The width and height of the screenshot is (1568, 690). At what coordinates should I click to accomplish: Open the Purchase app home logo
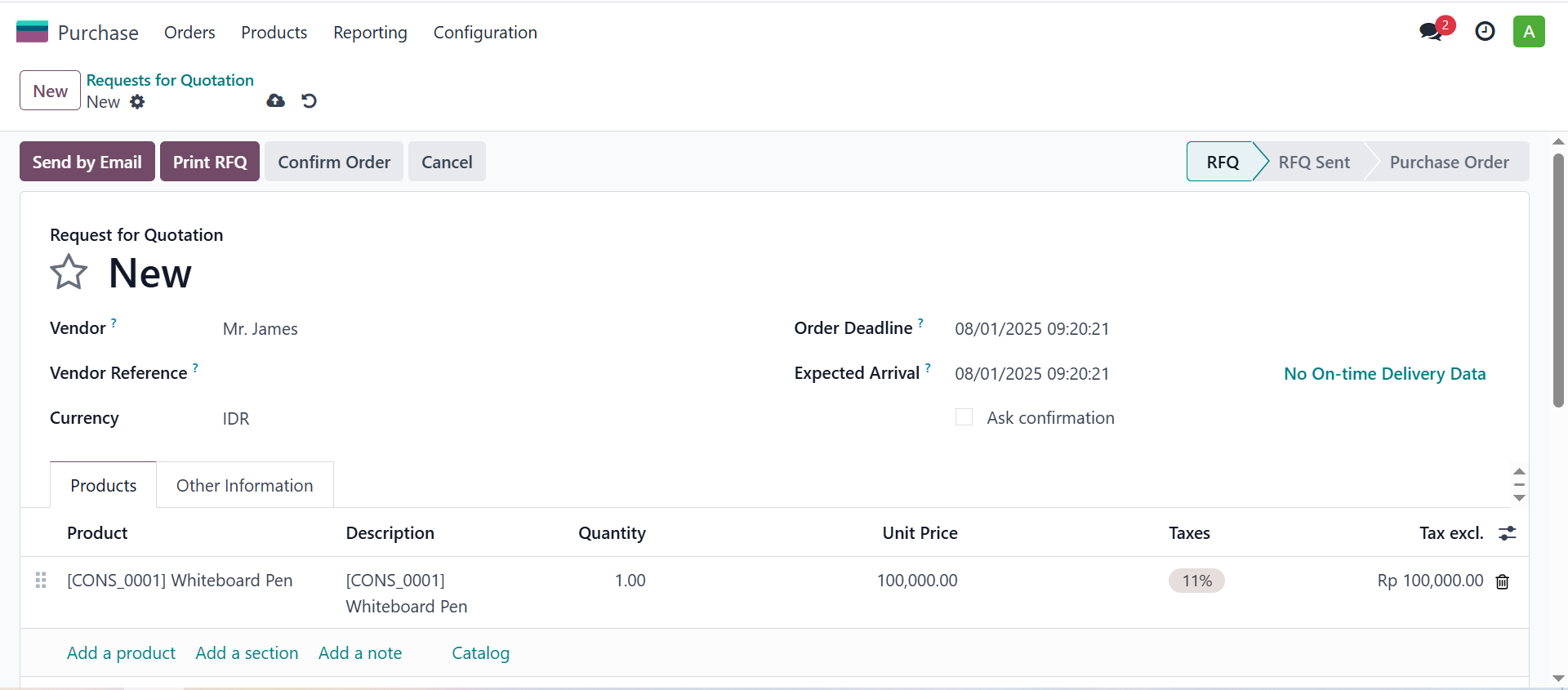pos(32,32)
